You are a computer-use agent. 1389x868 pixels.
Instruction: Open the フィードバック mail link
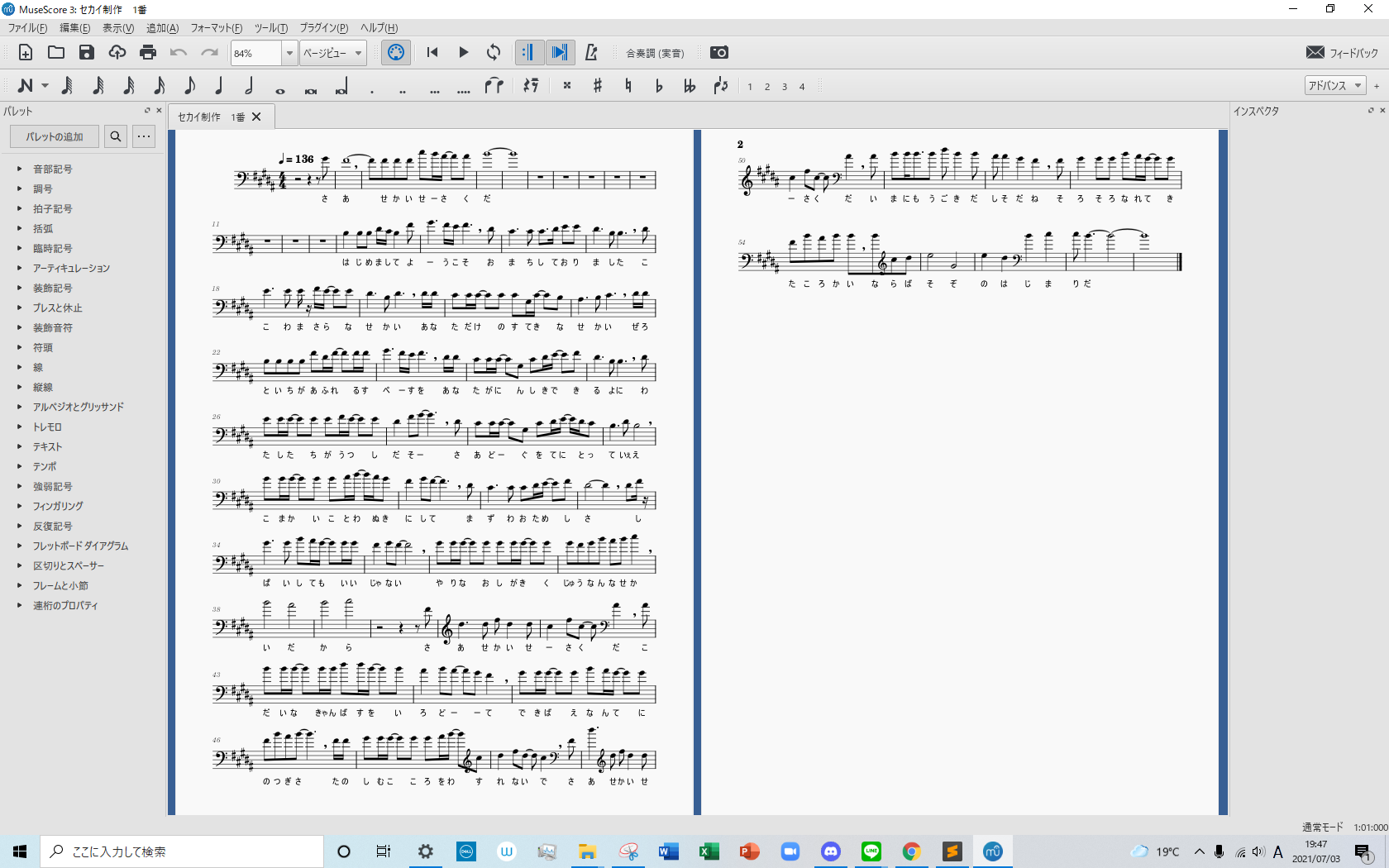(x=1343, y=53)
